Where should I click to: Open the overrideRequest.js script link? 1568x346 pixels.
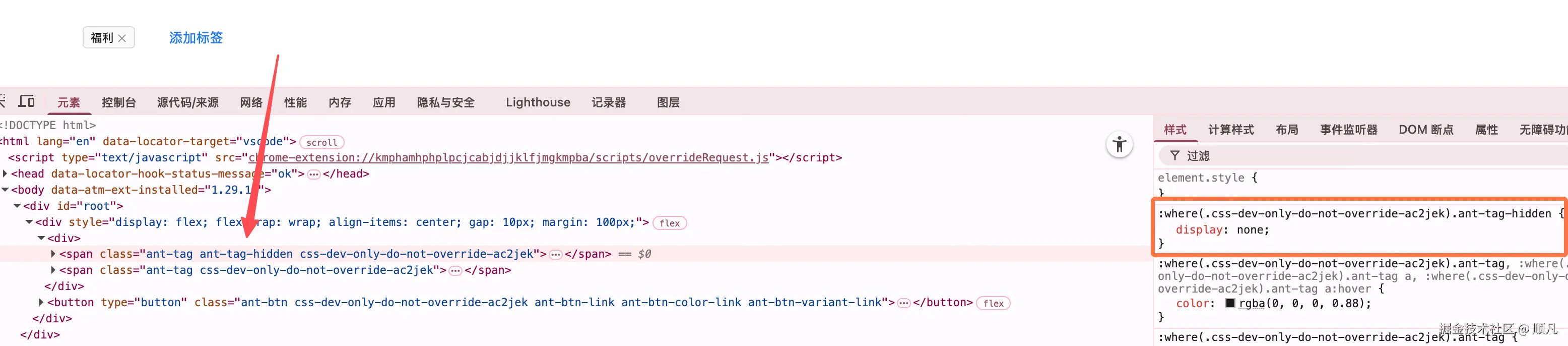click(508, 158)
